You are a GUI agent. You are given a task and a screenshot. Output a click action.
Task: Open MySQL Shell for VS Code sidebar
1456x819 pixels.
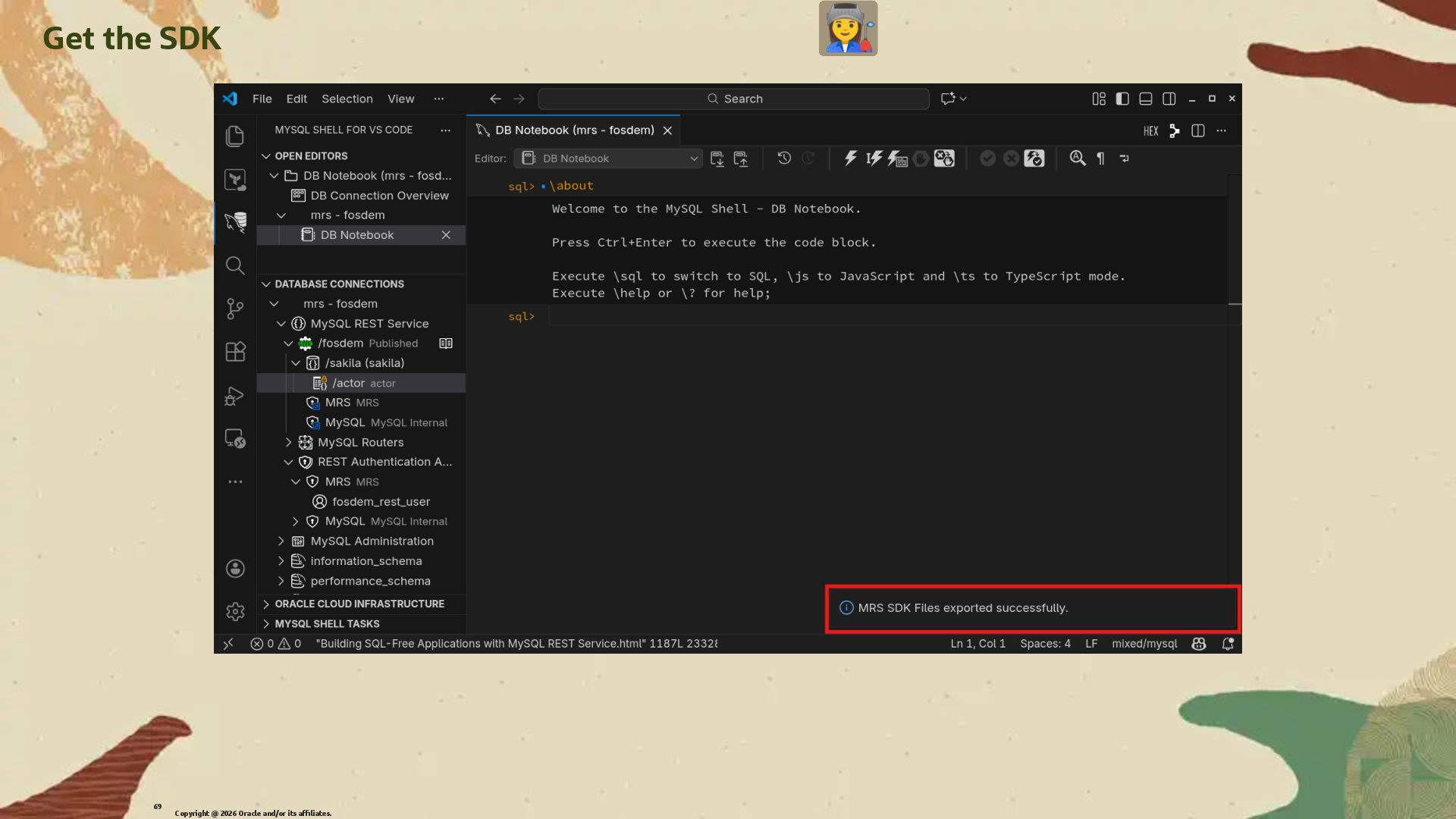coord(235,221)
